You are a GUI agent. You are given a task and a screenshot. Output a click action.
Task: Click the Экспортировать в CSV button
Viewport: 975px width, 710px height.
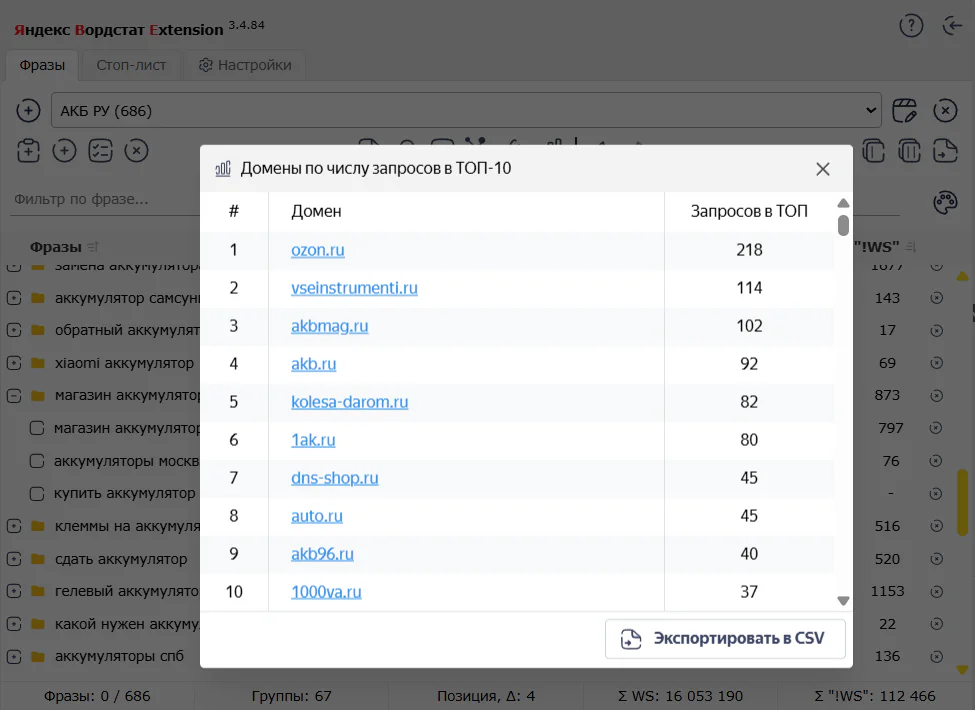click(x=725, y=639)
